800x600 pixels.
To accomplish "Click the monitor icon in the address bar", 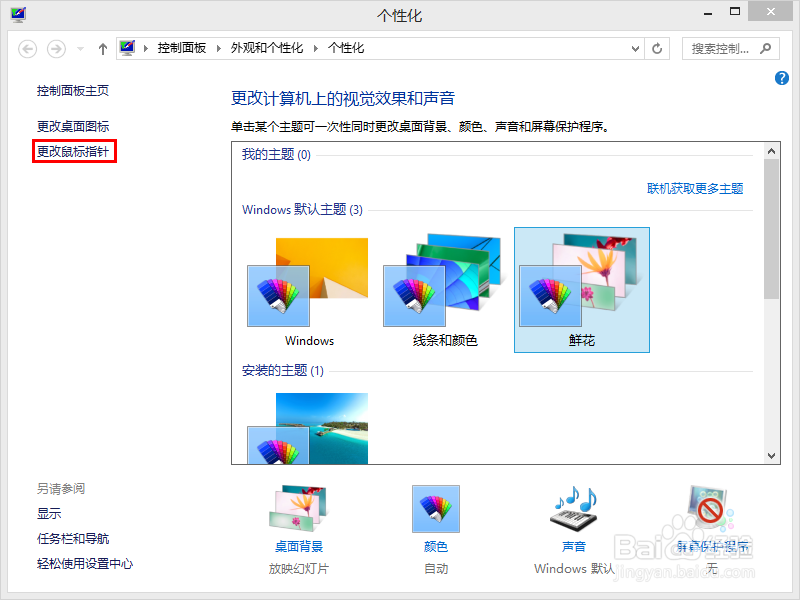I will [x=127, y=48].
